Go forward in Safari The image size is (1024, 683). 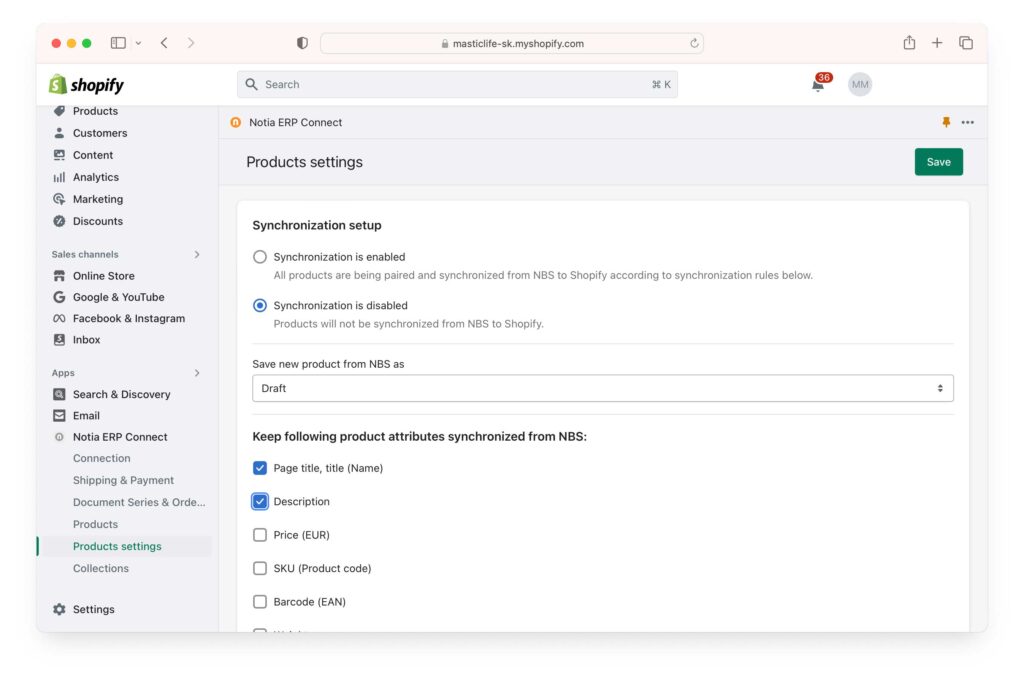pos(191,43)
